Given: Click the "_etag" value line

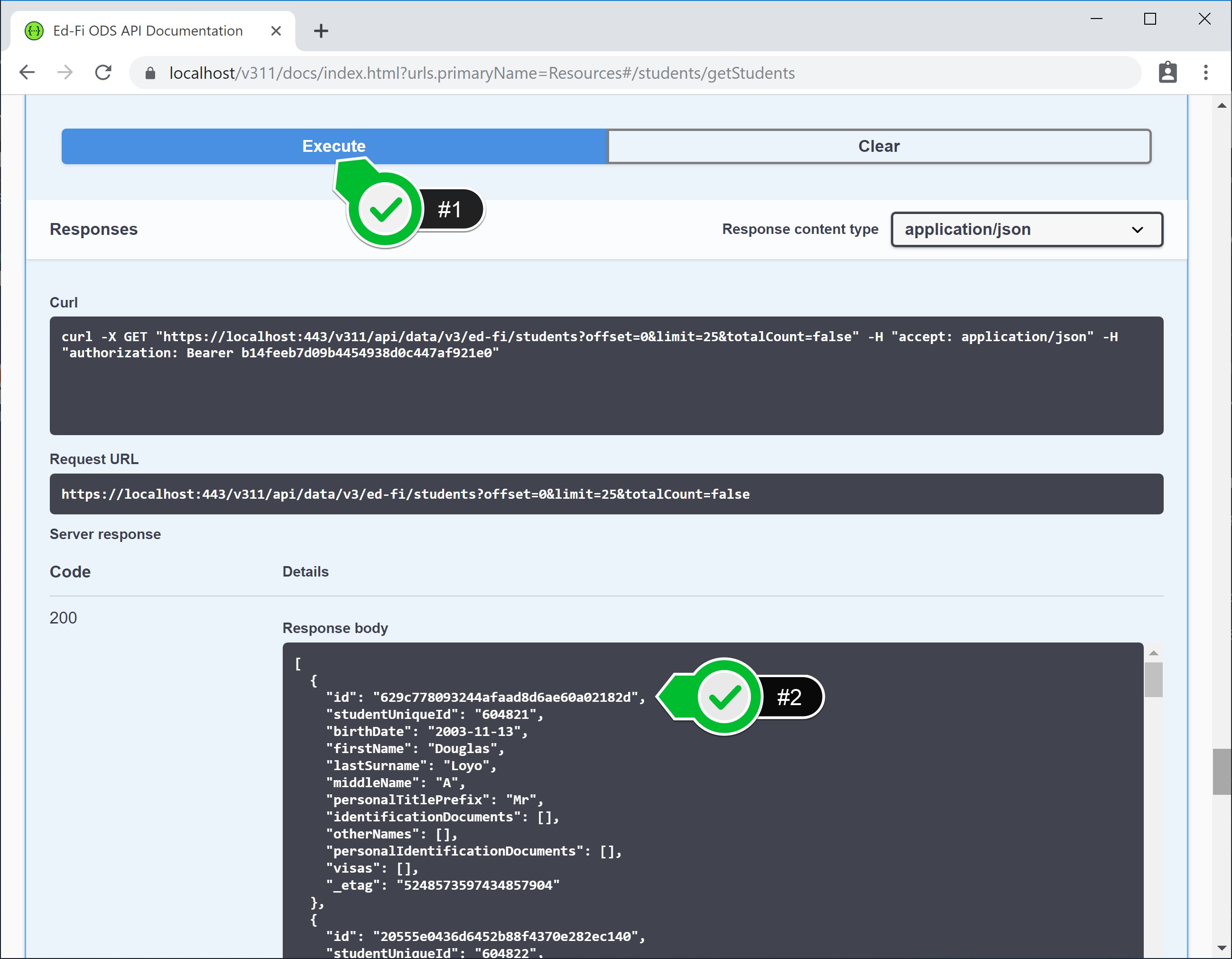Looking at the screenshot, I should (443, 885).
